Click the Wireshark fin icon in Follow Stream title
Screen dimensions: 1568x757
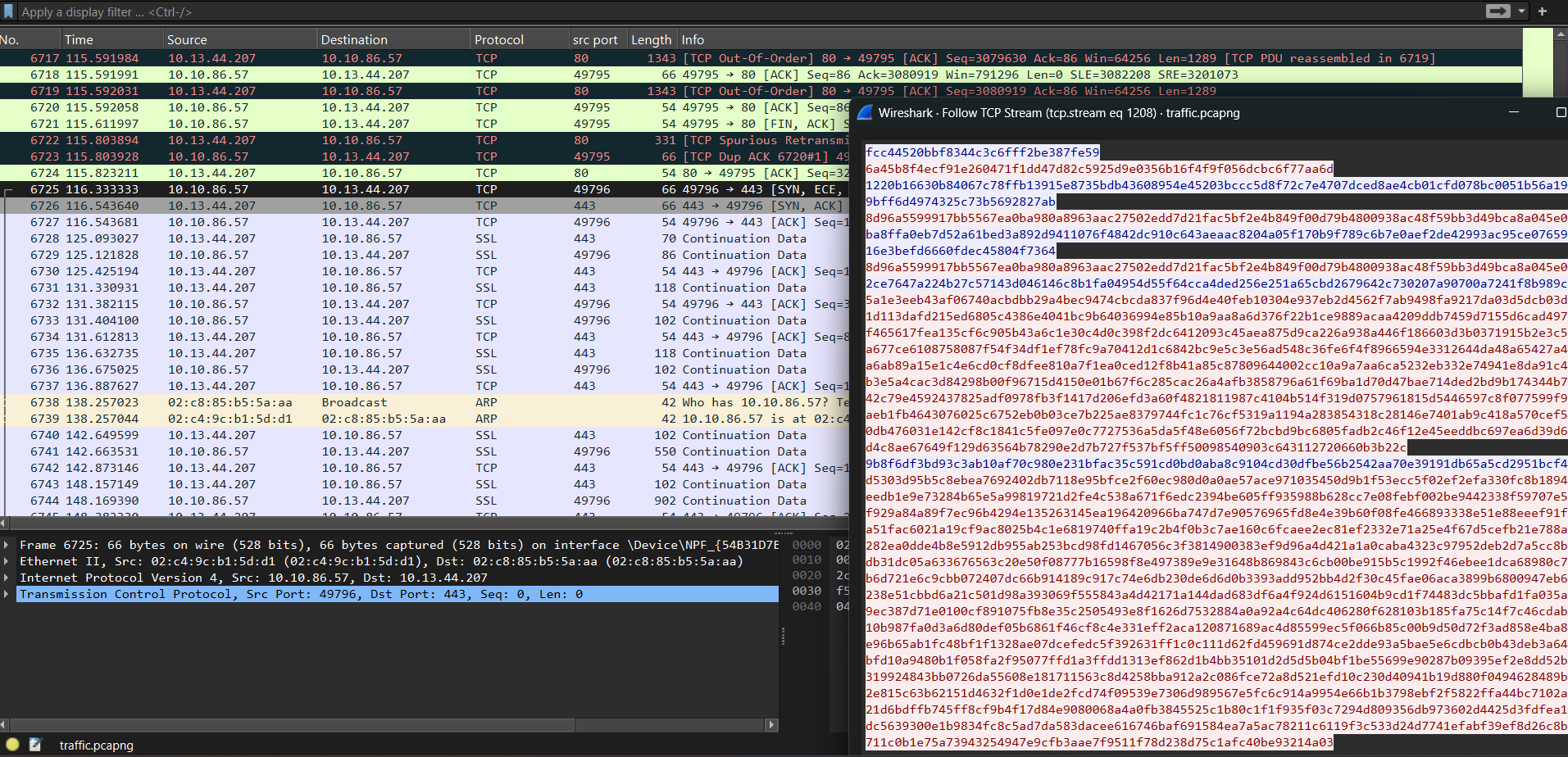(x=865, y=113)
